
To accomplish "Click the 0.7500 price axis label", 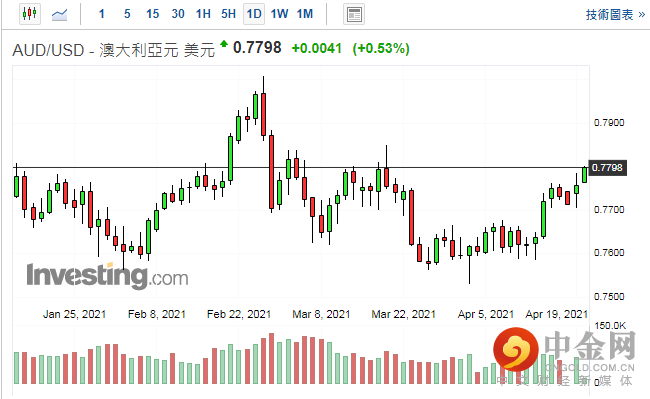I will coord(609,297).
